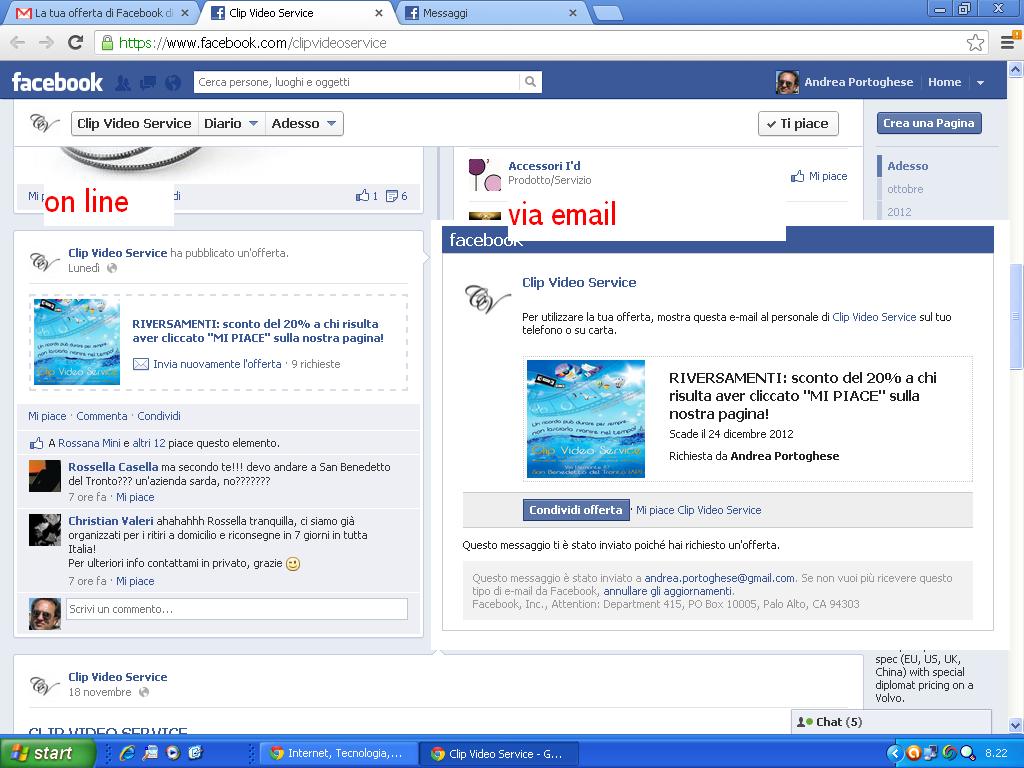Go back with the browser back arrow
The height and width of the screenshot is (768, 1024).
[18, 43]
